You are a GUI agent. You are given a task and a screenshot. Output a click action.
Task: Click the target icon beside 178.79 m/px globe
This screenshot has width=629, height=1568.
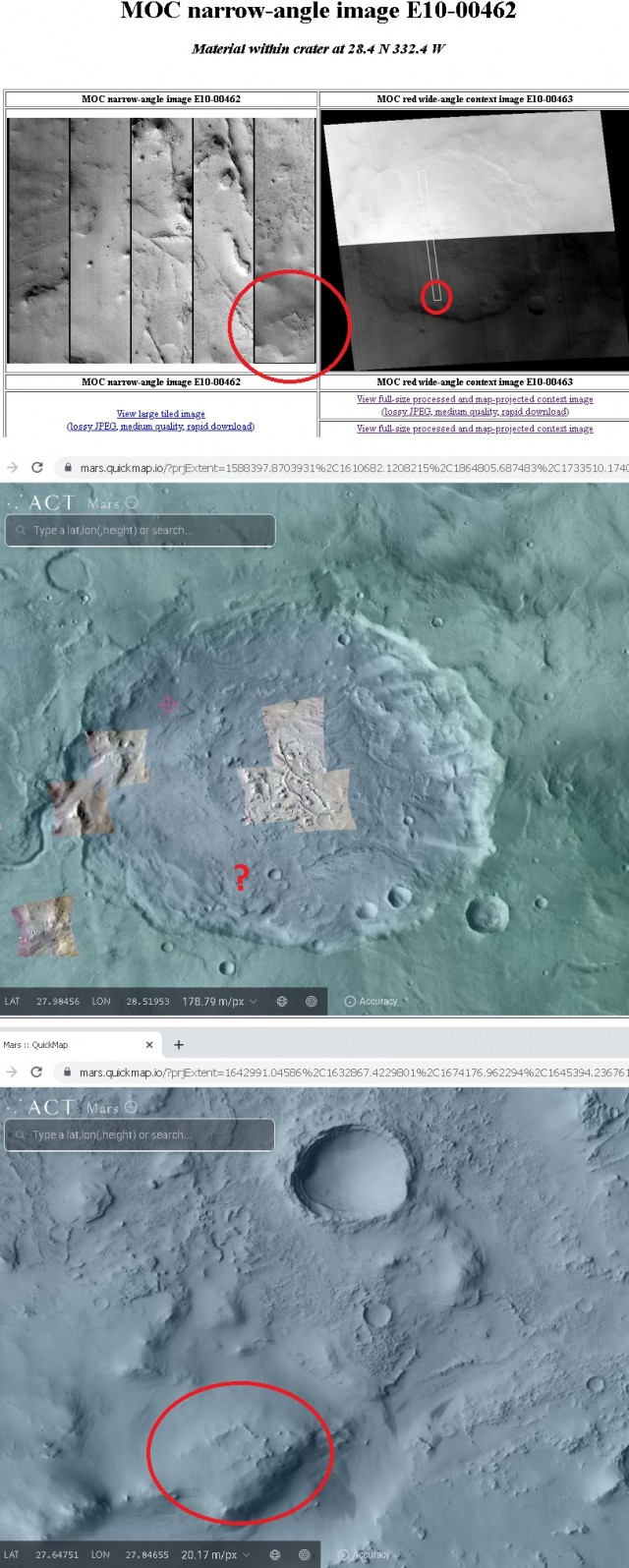pos(312,1002)
